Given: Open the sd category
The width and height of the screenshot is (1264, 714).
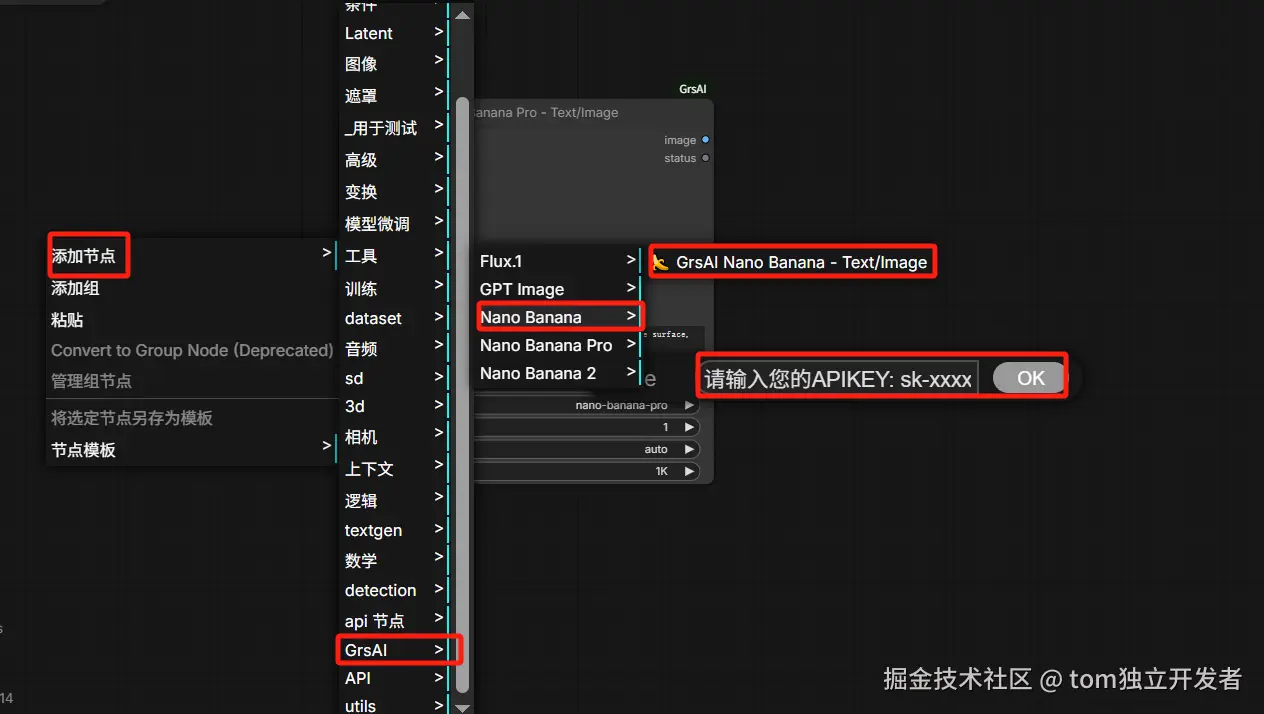Looking at the screenshot, I should (x=394, y=378).
